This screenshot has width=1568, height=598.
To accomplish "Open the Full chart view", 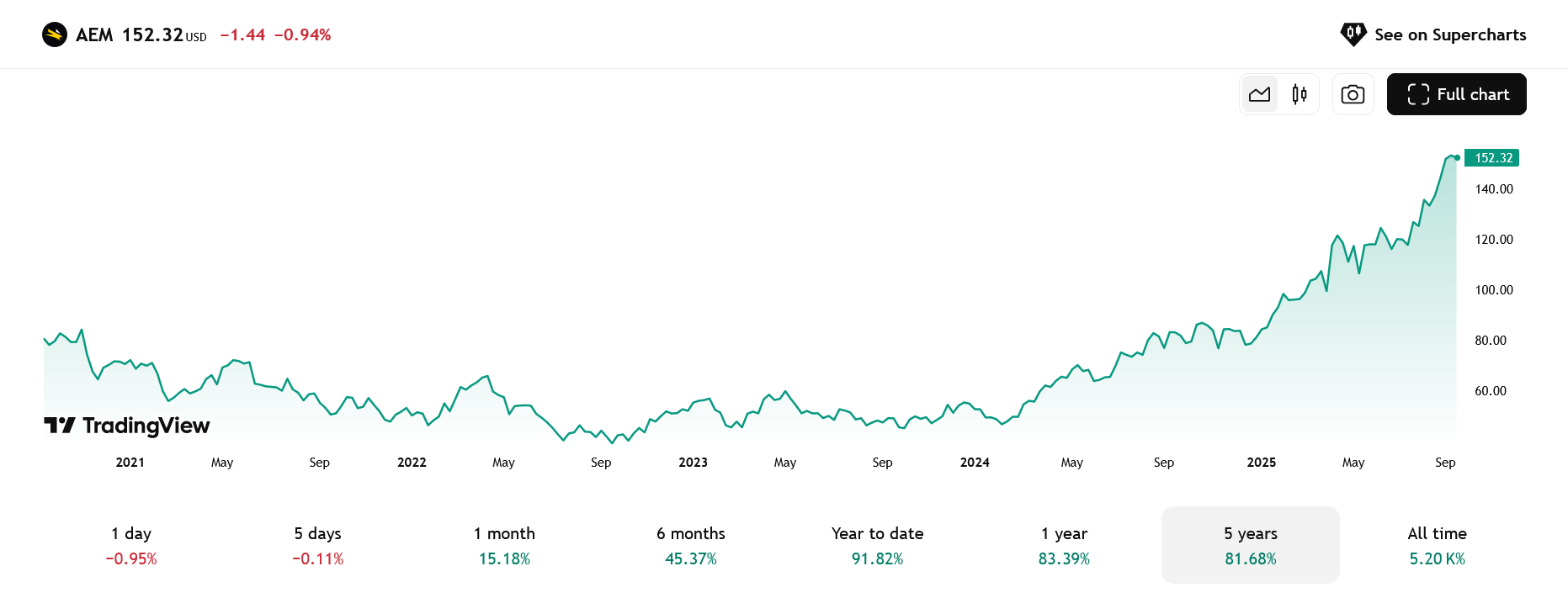I will (x=1456, y=94).
